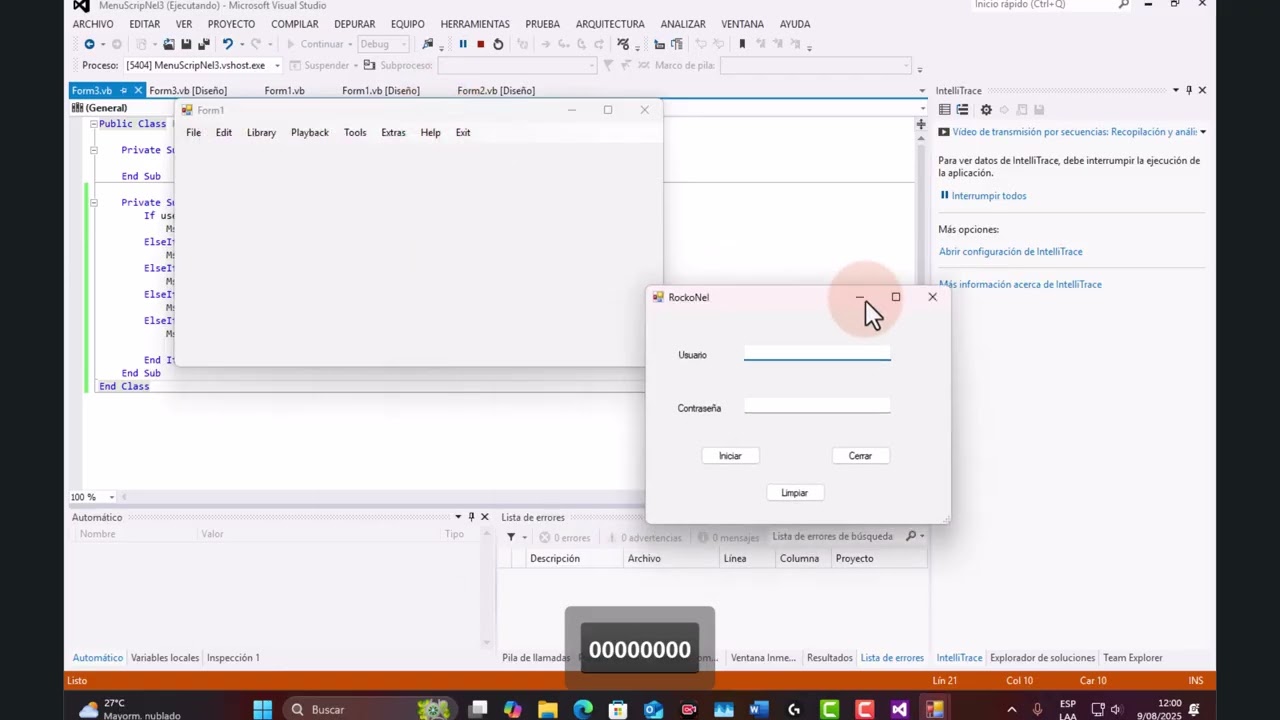The height and width of the screenshot is (720, 1280).
Task: Toggle the 0 errores filter button
Action: point(565,537)
